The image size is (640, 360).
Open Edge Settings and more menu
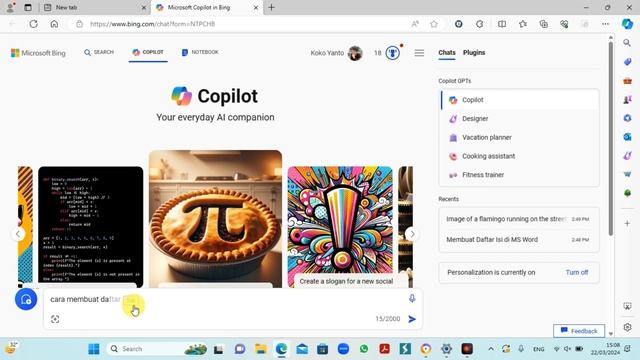(605, 24)
